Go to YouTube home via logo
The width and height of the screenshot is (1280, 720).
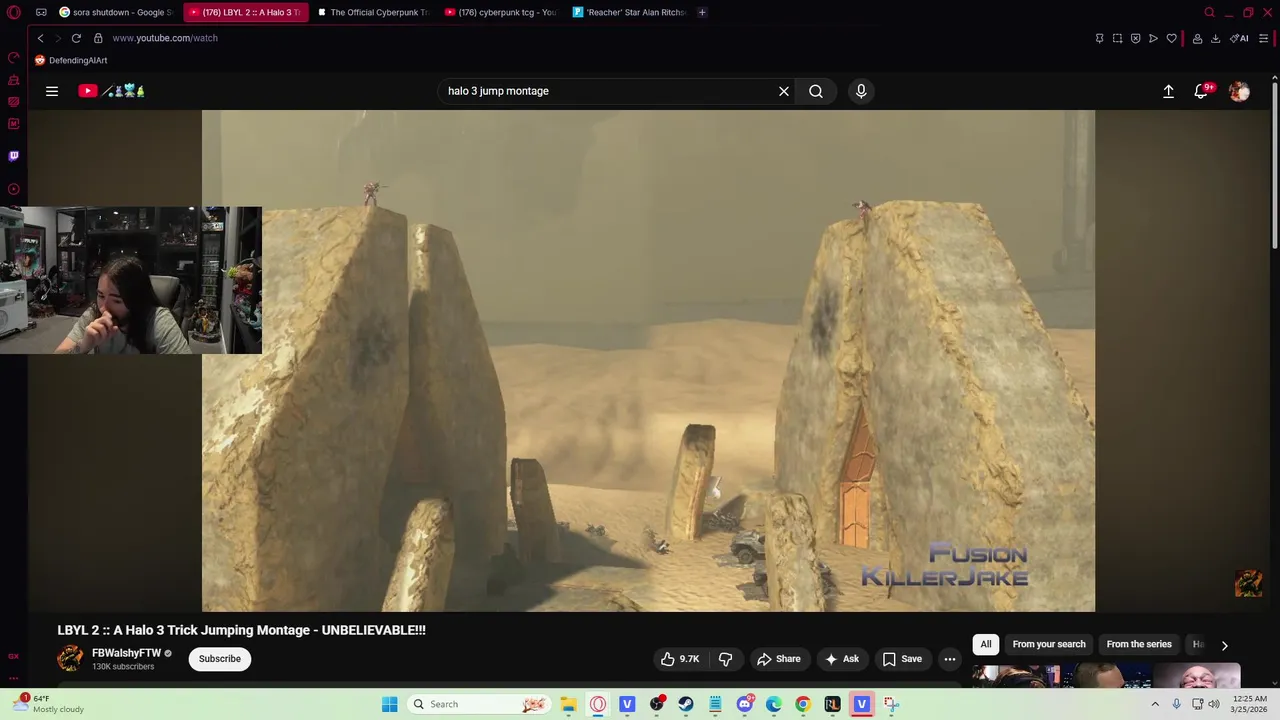(112, 91)
